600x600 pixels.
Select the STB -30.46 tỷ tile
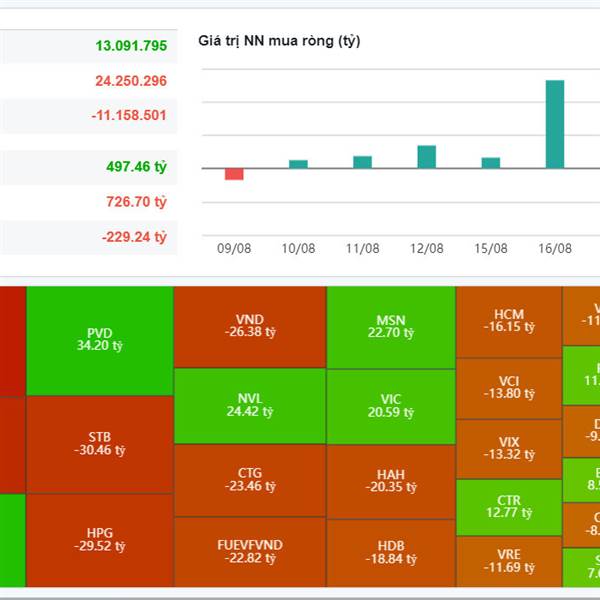point(99,445)
